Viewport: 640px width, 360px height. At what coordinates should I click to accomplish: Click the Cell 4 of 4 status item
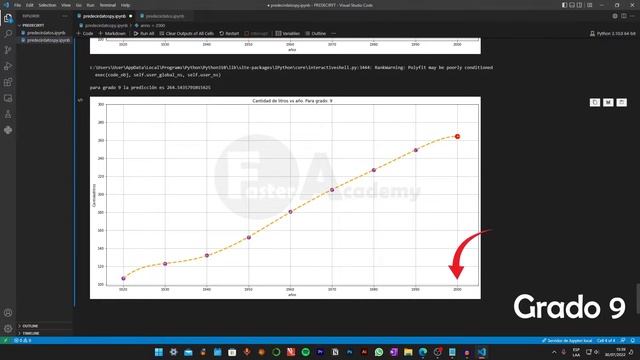[x=606, y=340]
